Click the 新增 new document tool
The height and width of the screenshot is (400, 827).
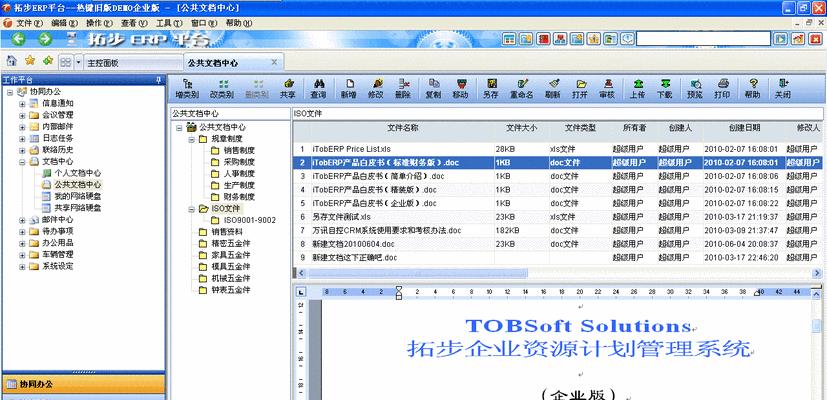(348, 89)
